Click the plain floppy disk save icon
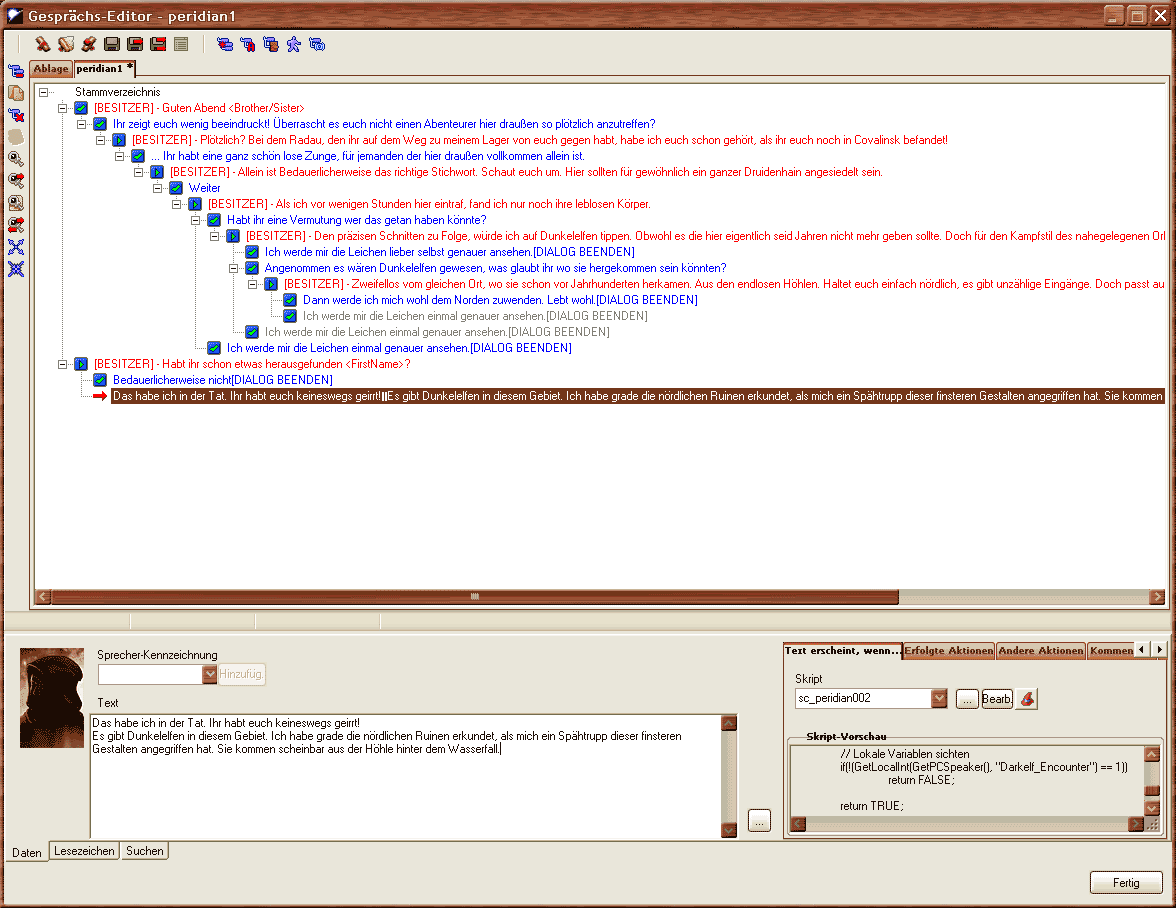The height and width of the screenshot is (908, 1176). [x=112, y=44]
